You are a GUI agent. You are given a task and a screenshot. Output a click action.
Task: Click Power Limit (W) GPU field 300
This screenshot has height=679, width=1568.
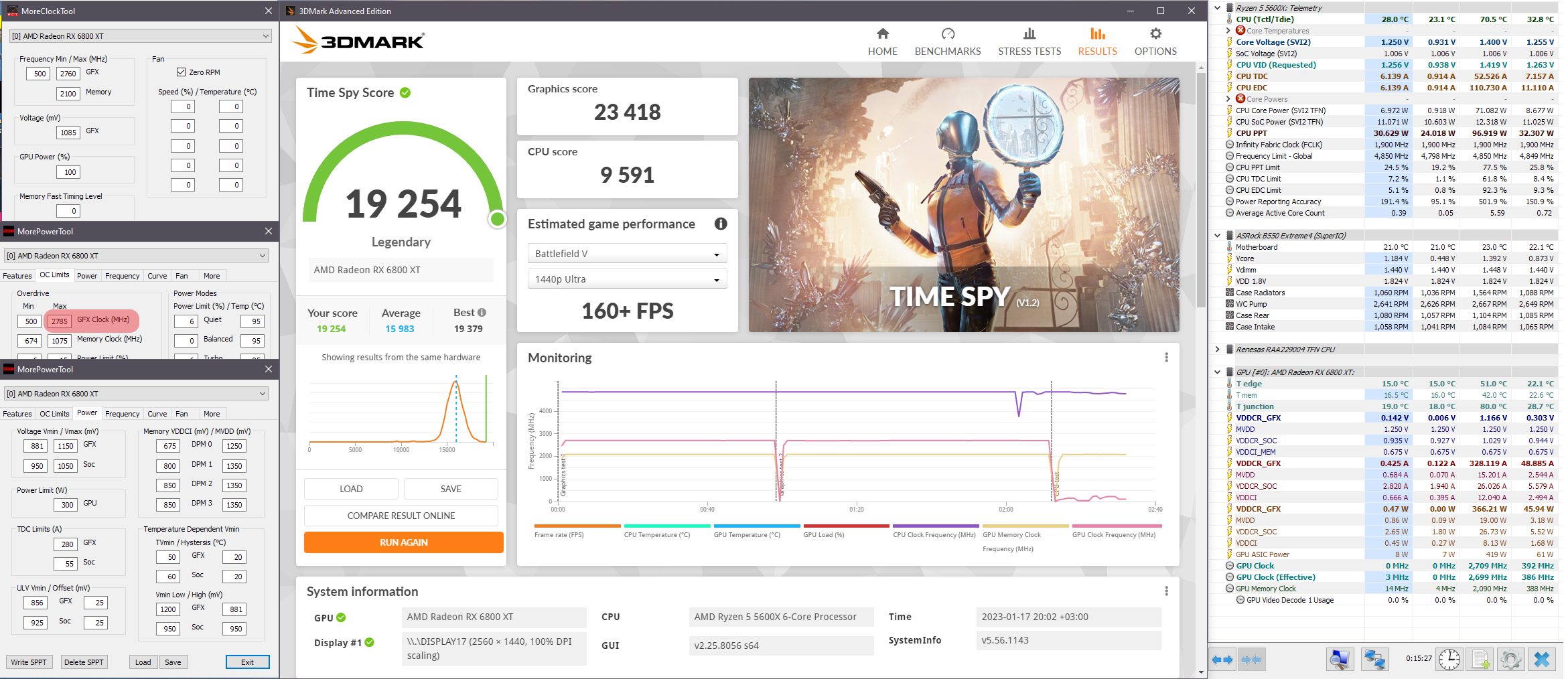click(x=67, y=505)
